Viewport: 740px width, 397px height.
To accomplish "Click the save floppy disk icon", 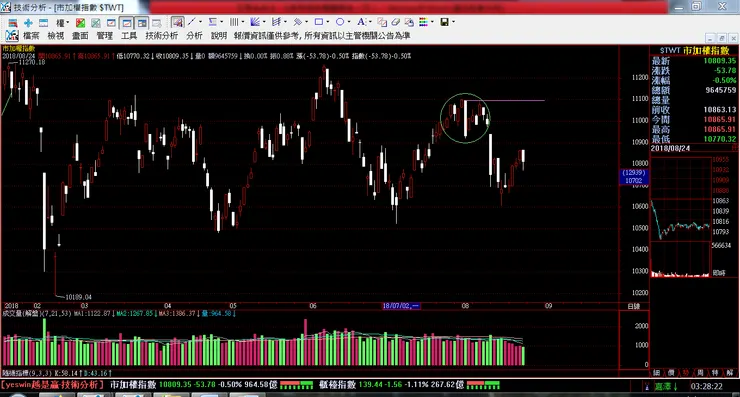I will [444, 22].
